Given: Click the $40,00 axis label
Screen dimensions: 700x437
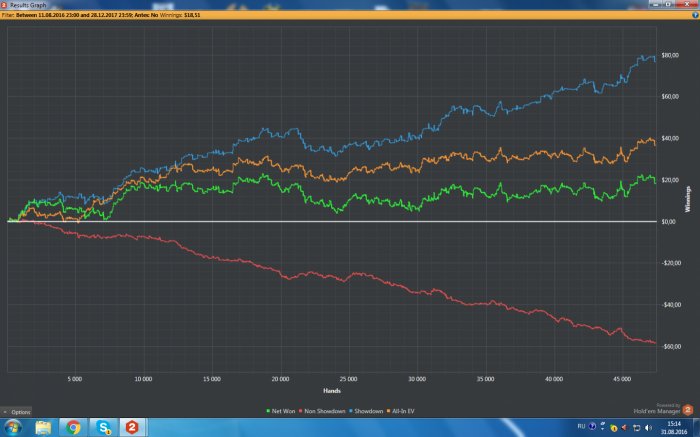Looking at the screenshot, I should click(670, 138).
